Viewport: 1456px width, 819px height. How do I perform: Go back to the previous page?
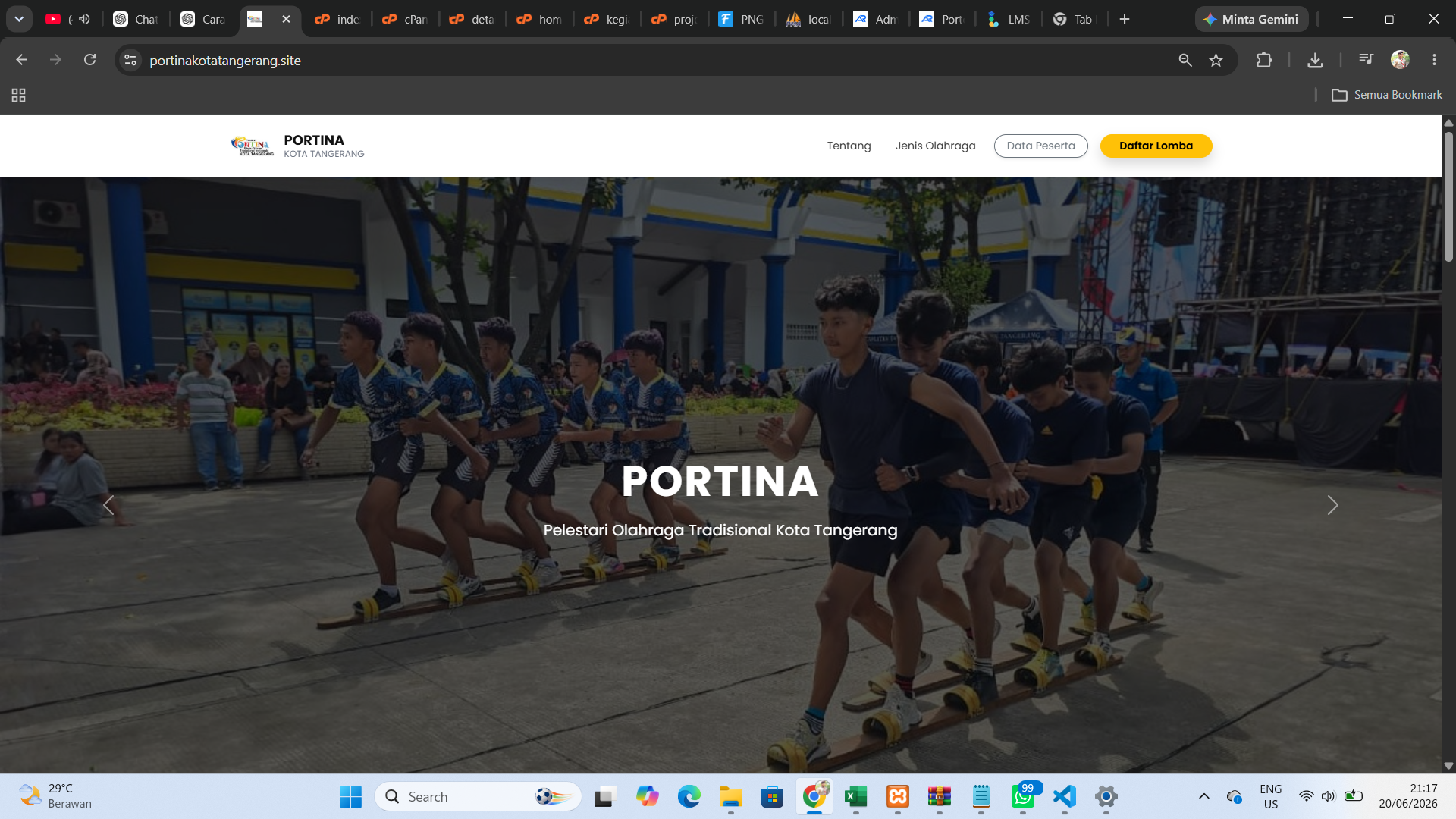pos(21,60)
